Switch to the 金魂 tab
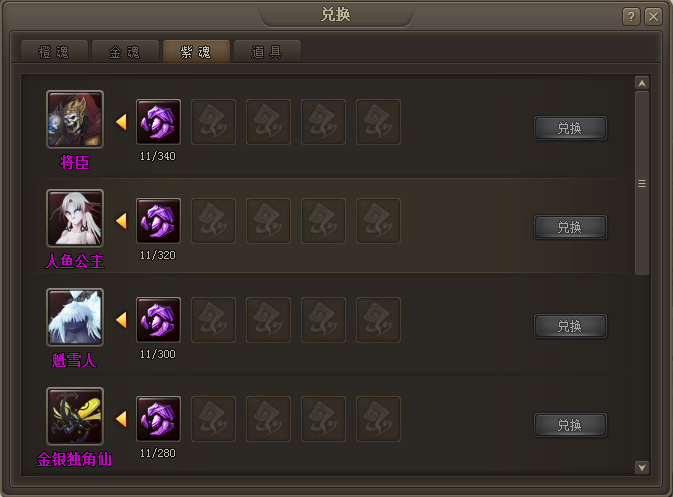Image resolution: width=673 pixels, height=497 pixels. pyautogui.click(x=125, y=52)
